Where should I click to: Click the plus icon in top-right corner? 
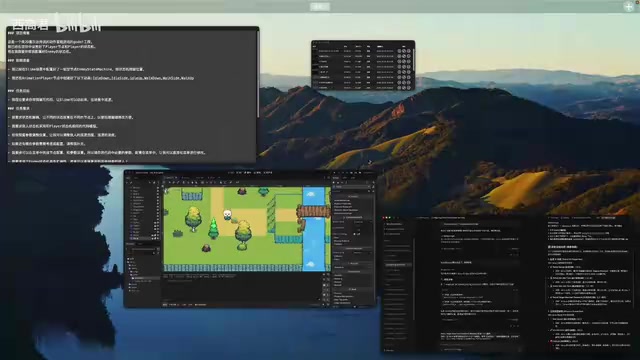click(x=629, y=6)
